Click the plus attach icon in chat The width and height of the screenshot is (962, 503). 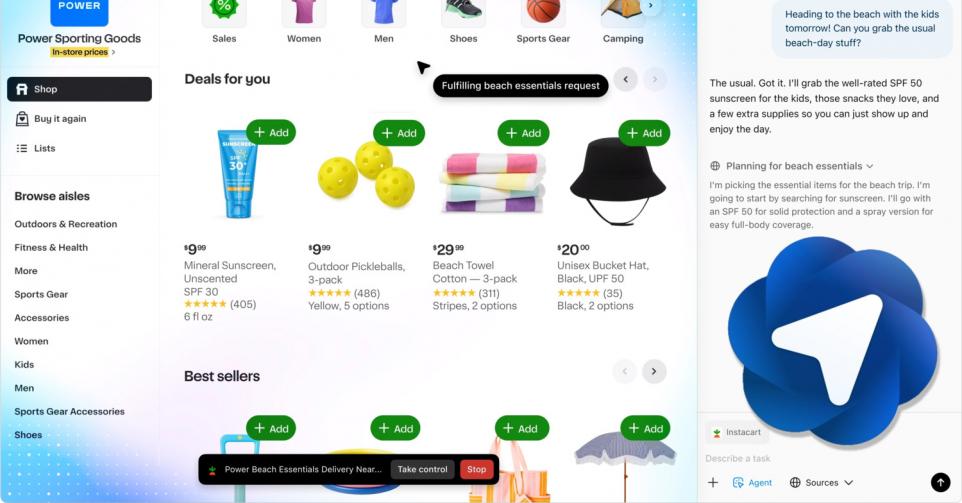(x=713, y=483)
